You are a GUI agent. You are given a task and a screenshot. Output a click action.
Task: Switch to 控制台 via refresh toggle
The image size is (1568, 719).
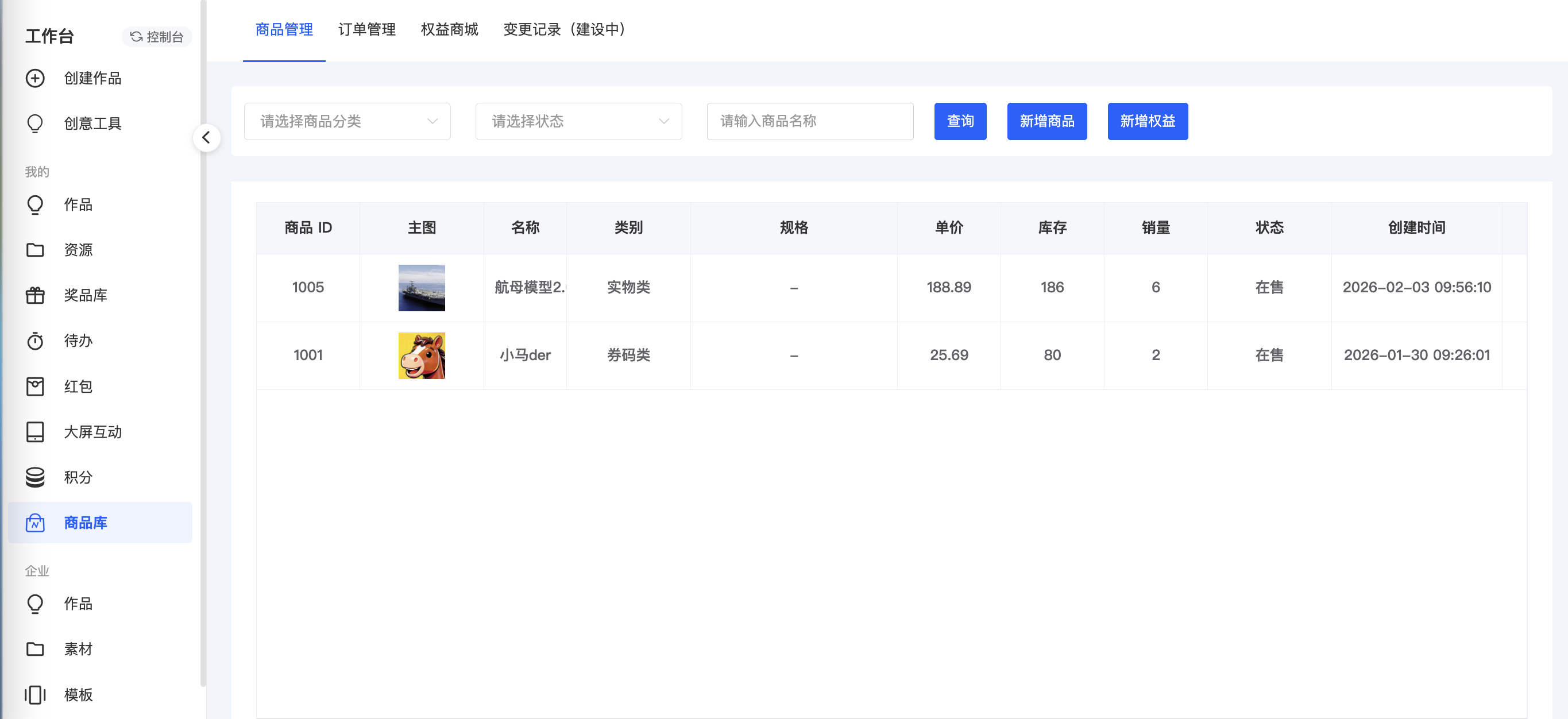click(x=157, y=37)
